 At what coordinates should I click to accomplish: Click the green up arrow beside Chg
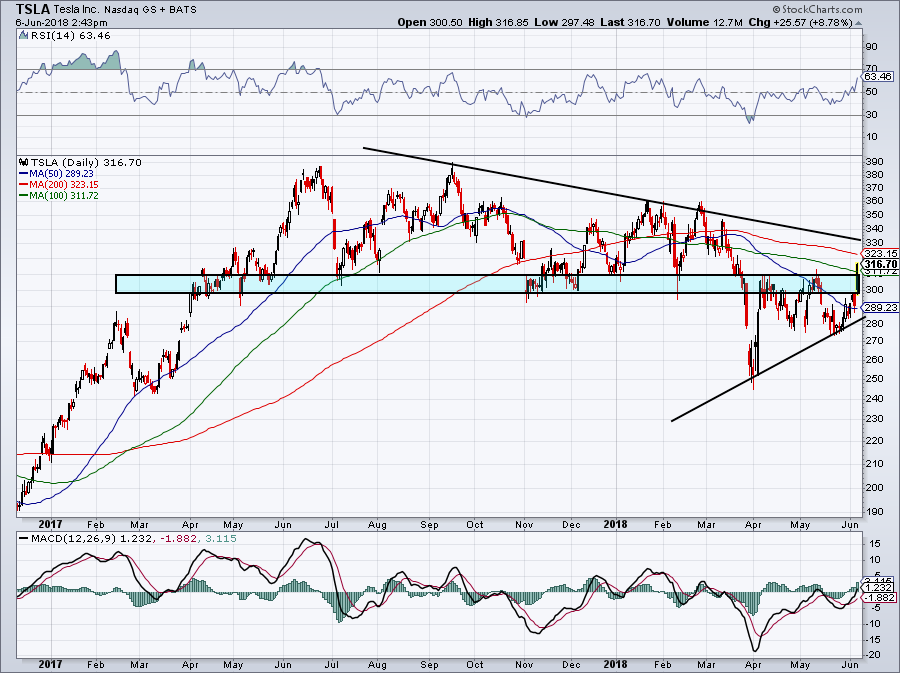pos(858,23)
